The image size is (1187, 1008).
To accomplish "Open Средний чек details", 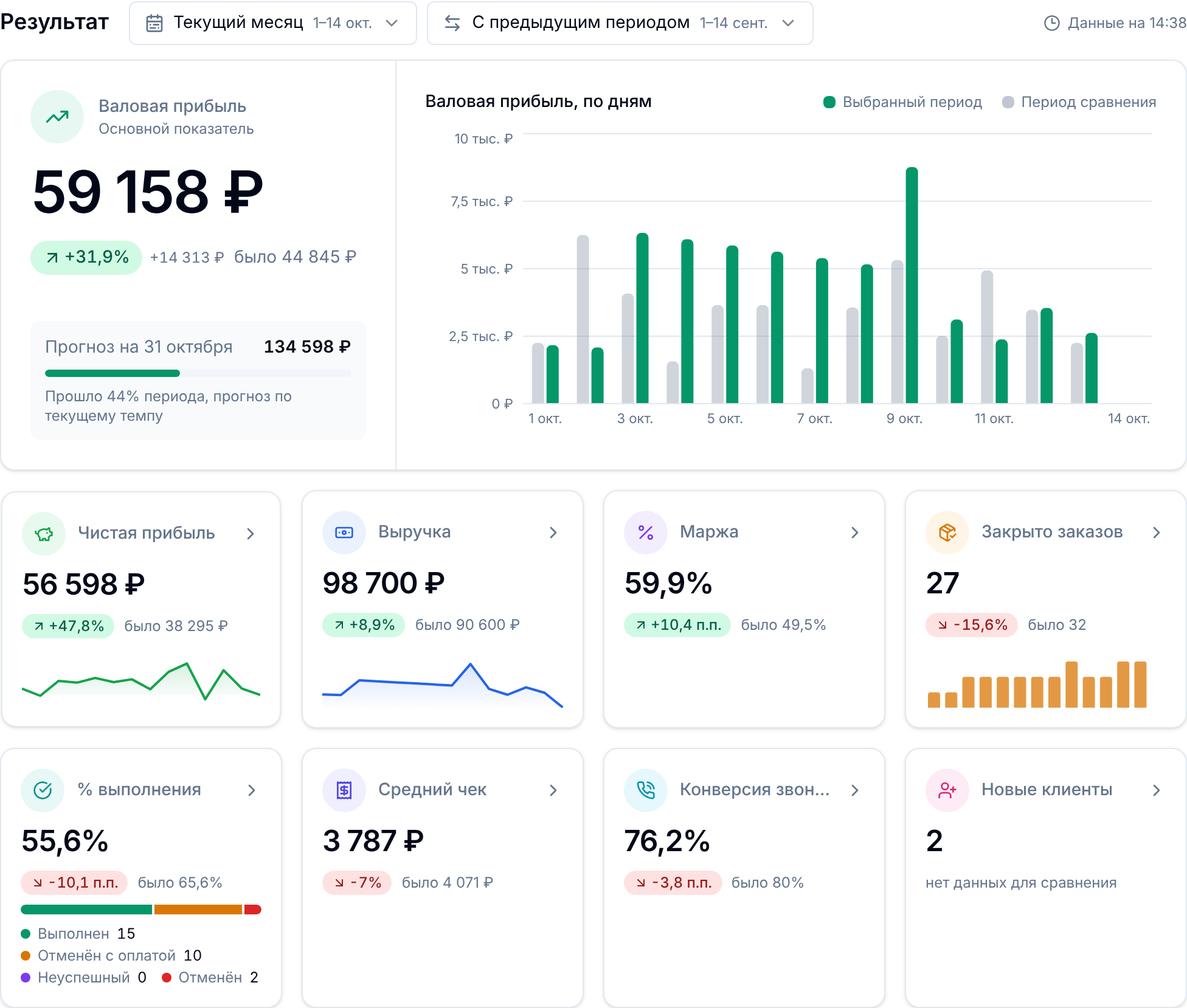I will pos(553,790).
